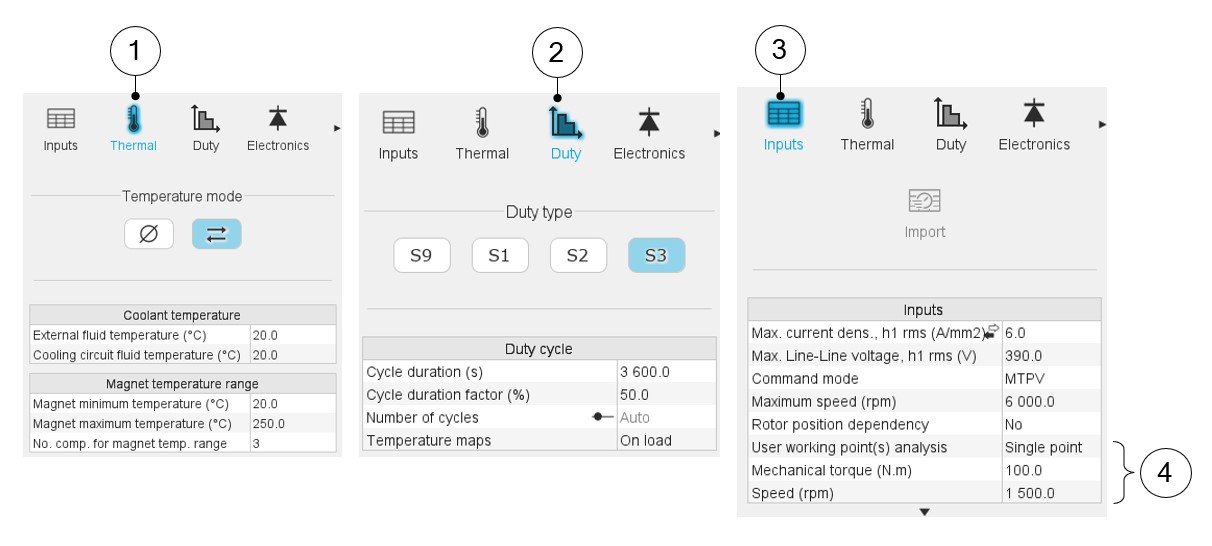
Task: Expand the down arrow below Speed row
Action: [924, 511]
